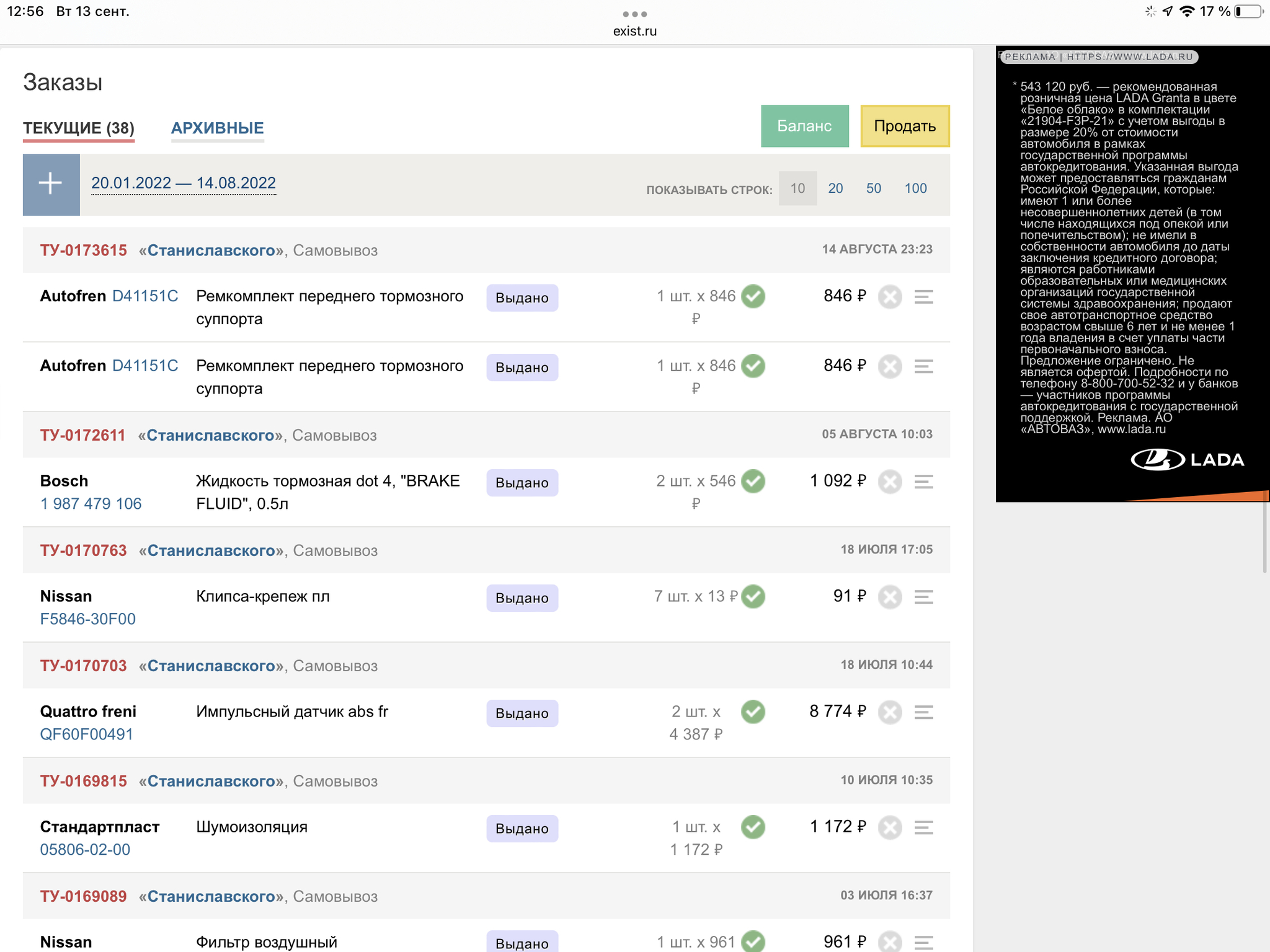1270x952 pixels.
Task: Open date range 20.01.2022 — 14.08.2022
Action: point(184,183)
